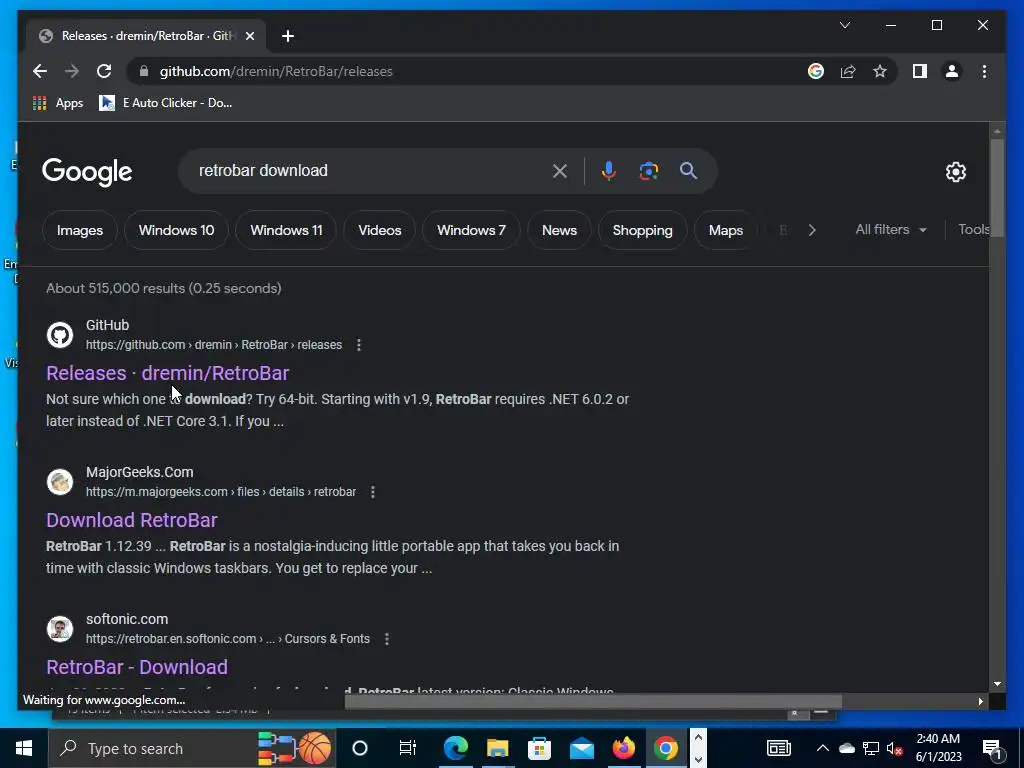
Task: Open the Apps bookmark shortcut
Action: click(x=57, y=103)
